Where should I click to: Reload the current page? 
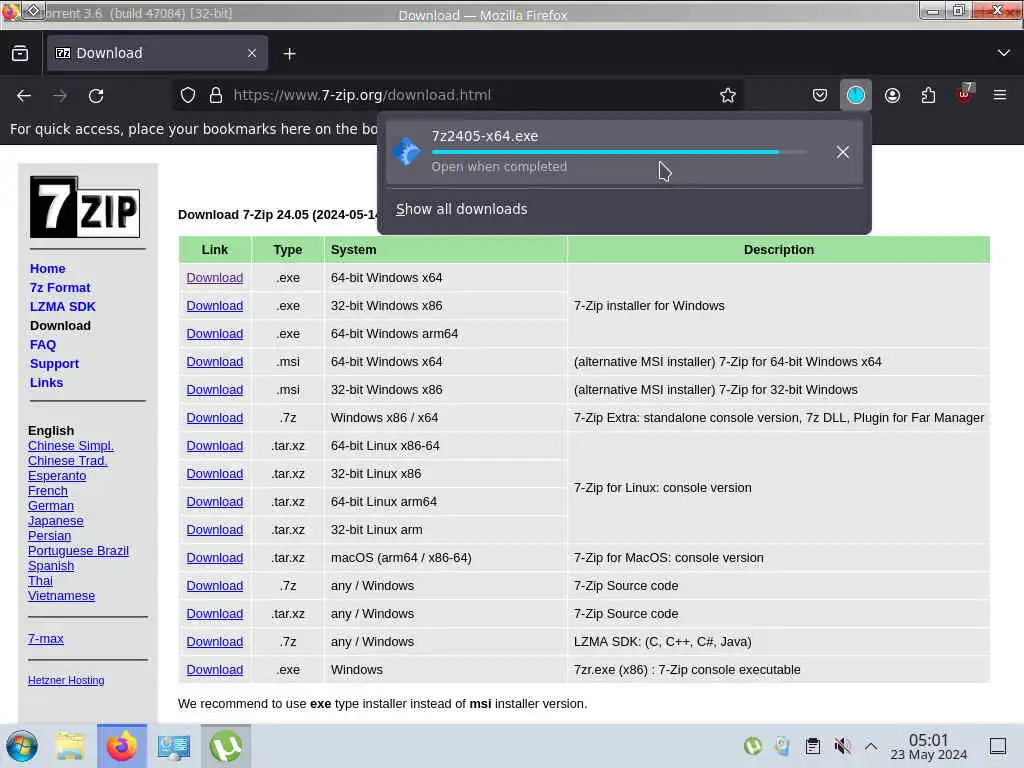(96, 95)
